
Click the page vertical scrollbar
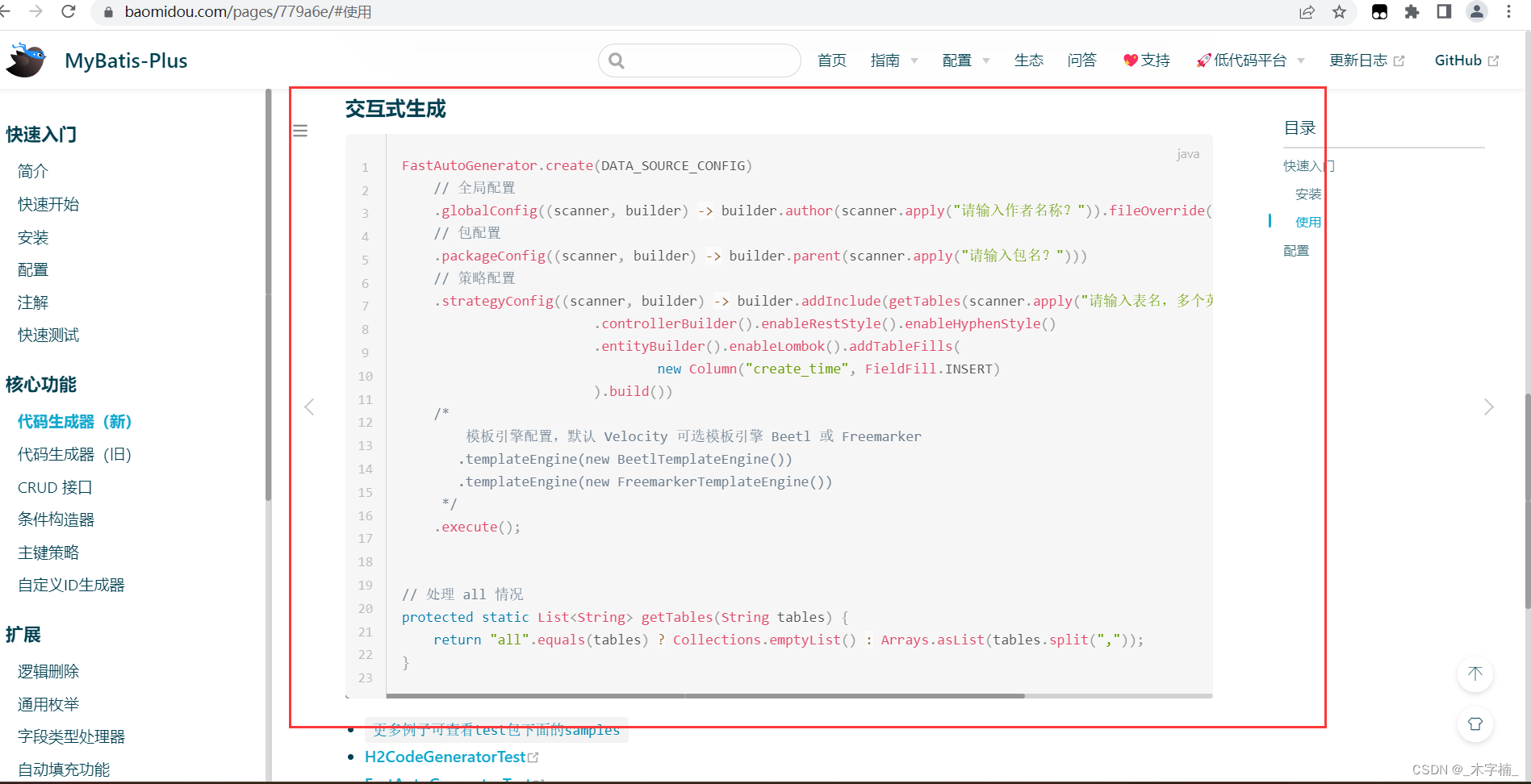(x=1528, y=500)
